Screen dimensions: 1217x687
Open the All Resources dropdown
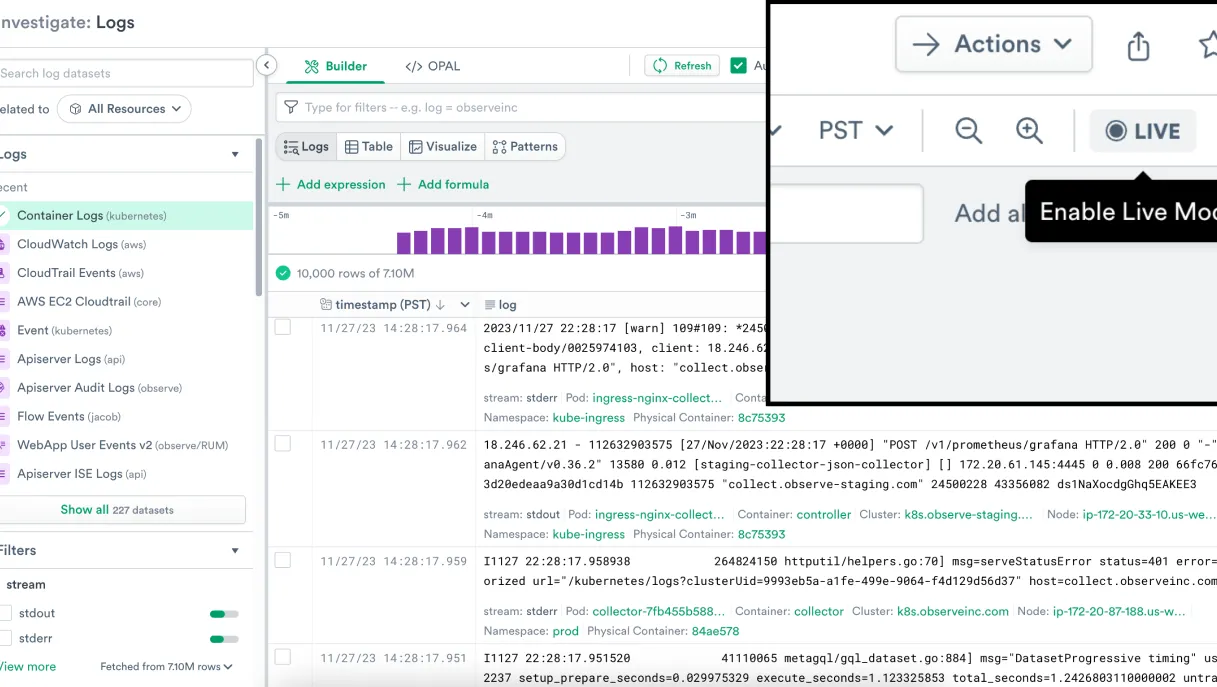(124, 109)
